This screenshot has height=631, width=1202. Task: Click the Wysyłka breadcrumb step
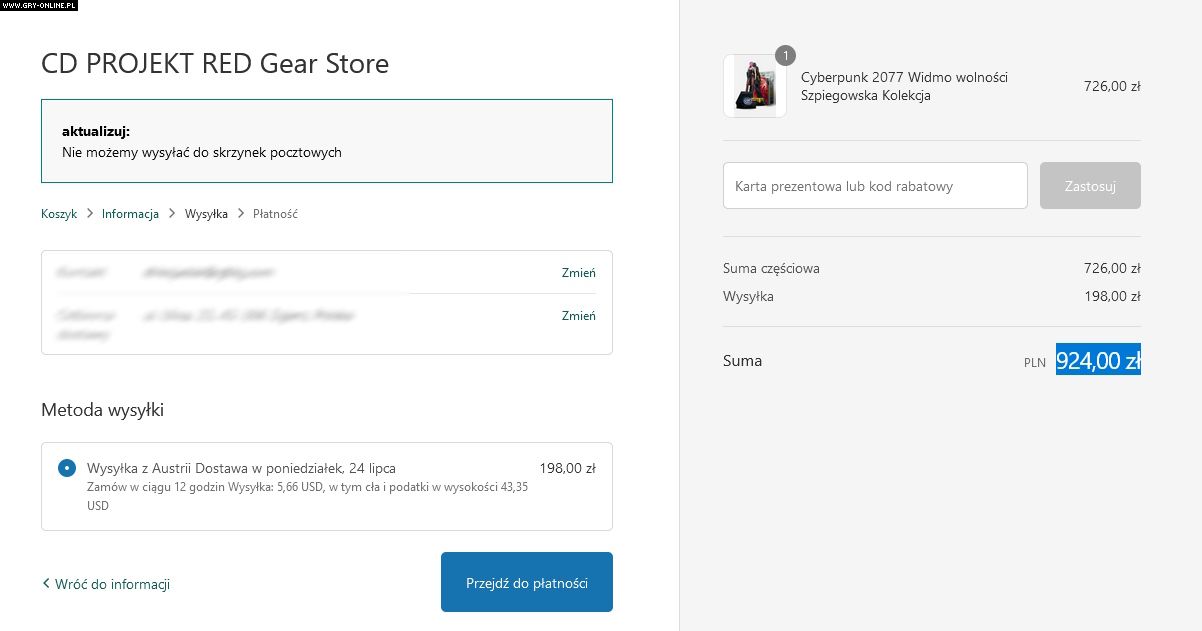(x=206, y=214)
